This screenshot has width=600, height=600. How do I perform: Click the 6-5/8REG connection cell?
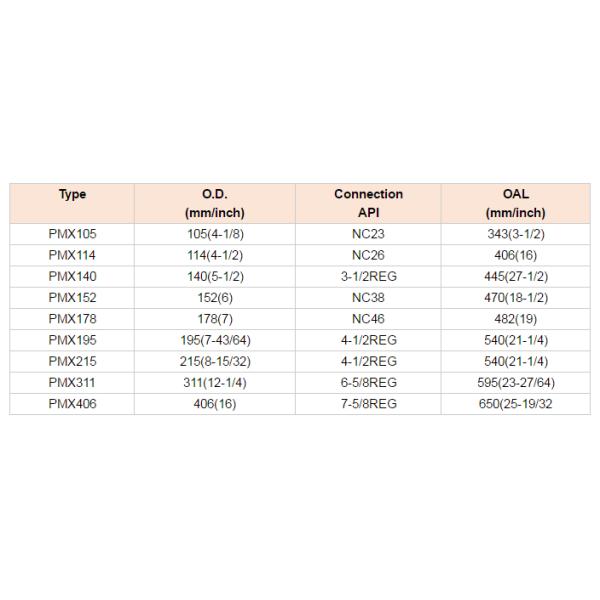(368, 382)
